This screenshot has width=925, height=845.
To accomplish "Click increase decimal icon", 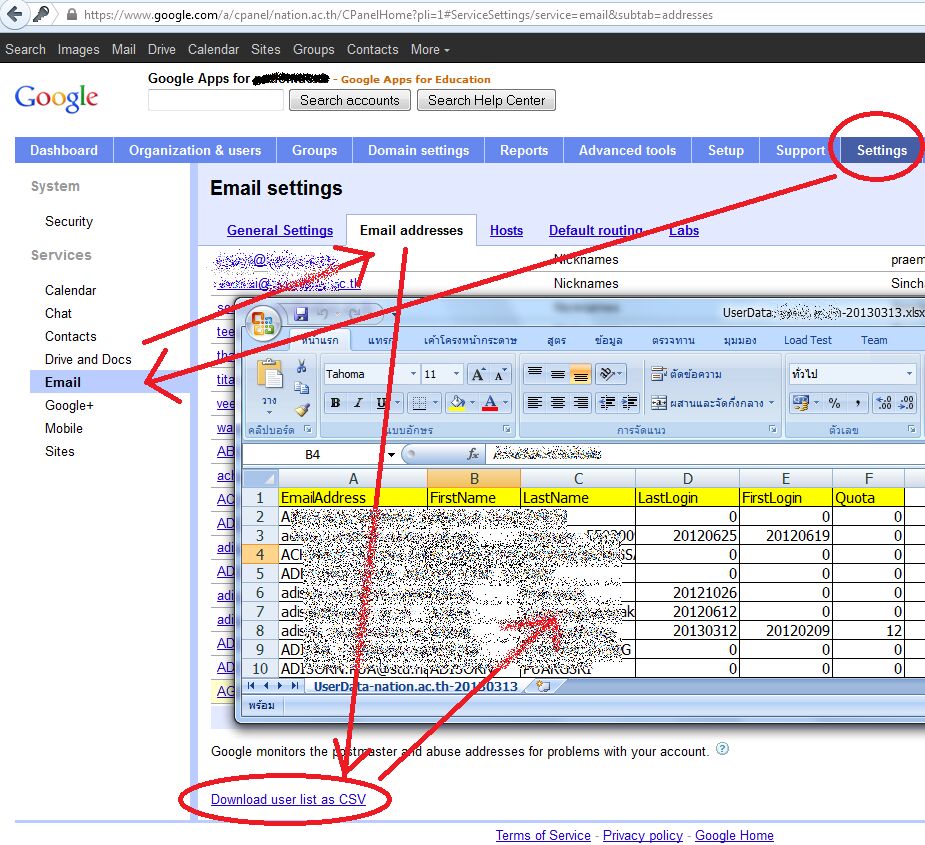I will tap(884, 403).
